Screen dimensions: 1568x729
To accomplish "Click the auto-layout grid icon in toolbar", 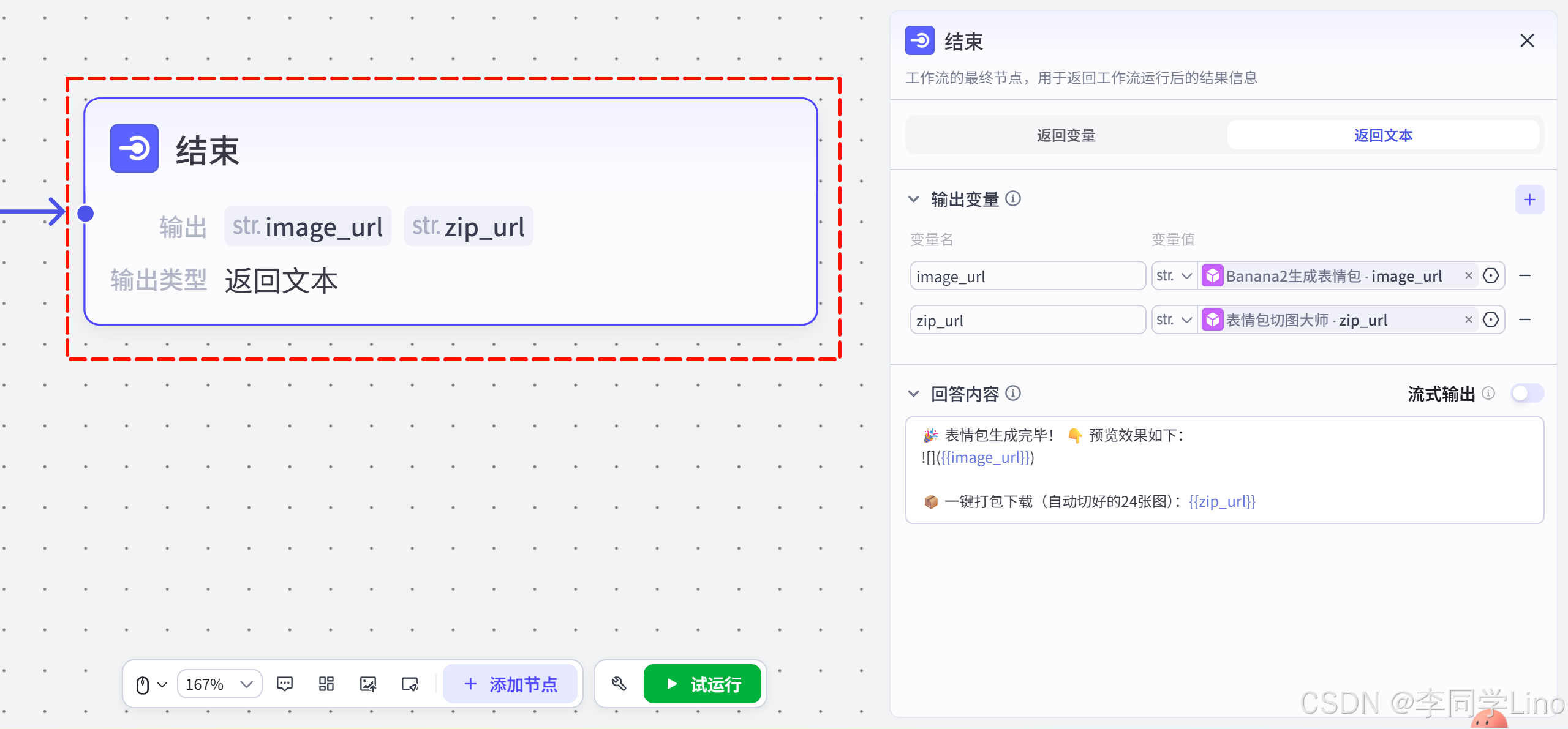I will [326, 684].
